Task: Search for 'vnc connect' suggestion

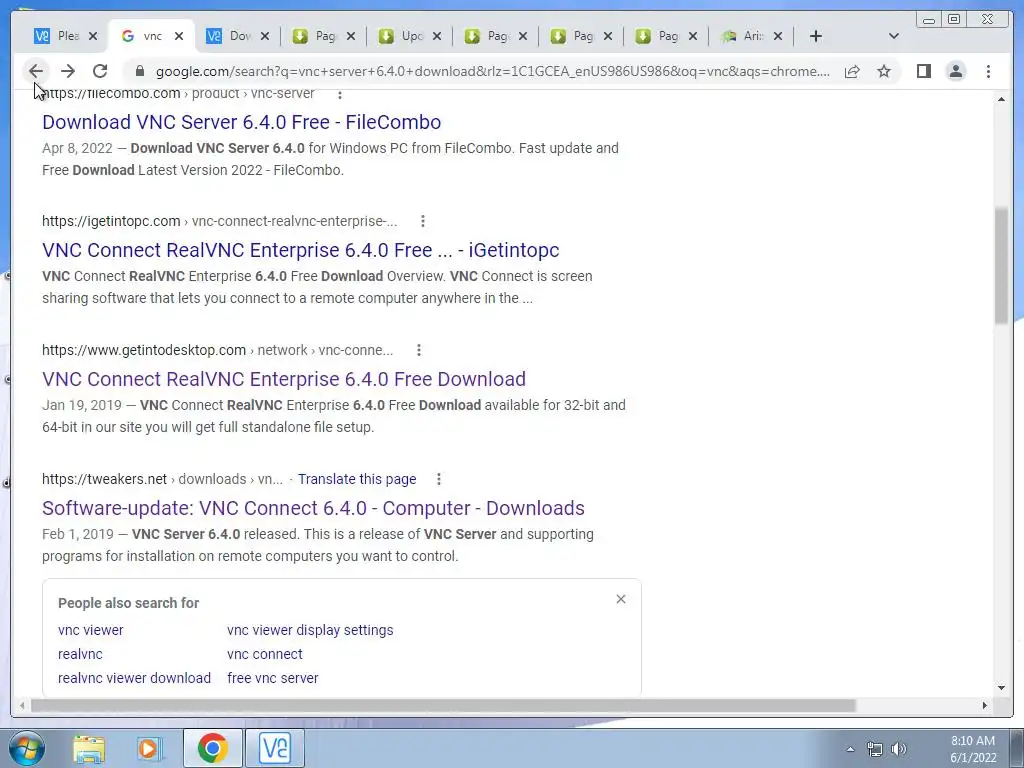Action: pos(264,654)
